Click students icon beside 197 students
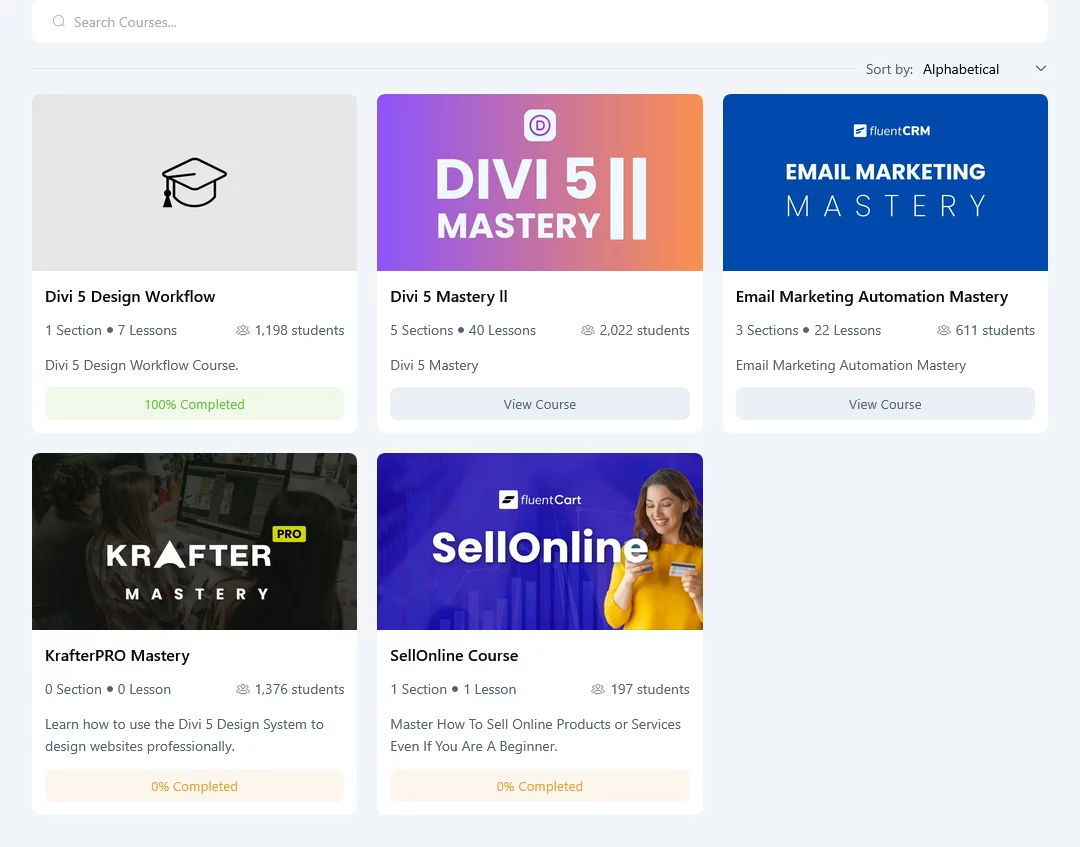This screenshot has height=847, width=1080. pos(598,689)
